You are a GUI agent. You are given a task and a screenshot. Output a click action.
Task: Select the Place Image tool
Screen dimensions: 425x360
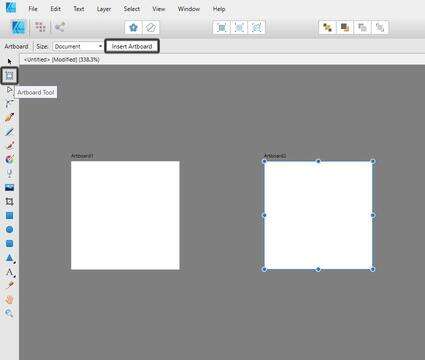(9, 187)
